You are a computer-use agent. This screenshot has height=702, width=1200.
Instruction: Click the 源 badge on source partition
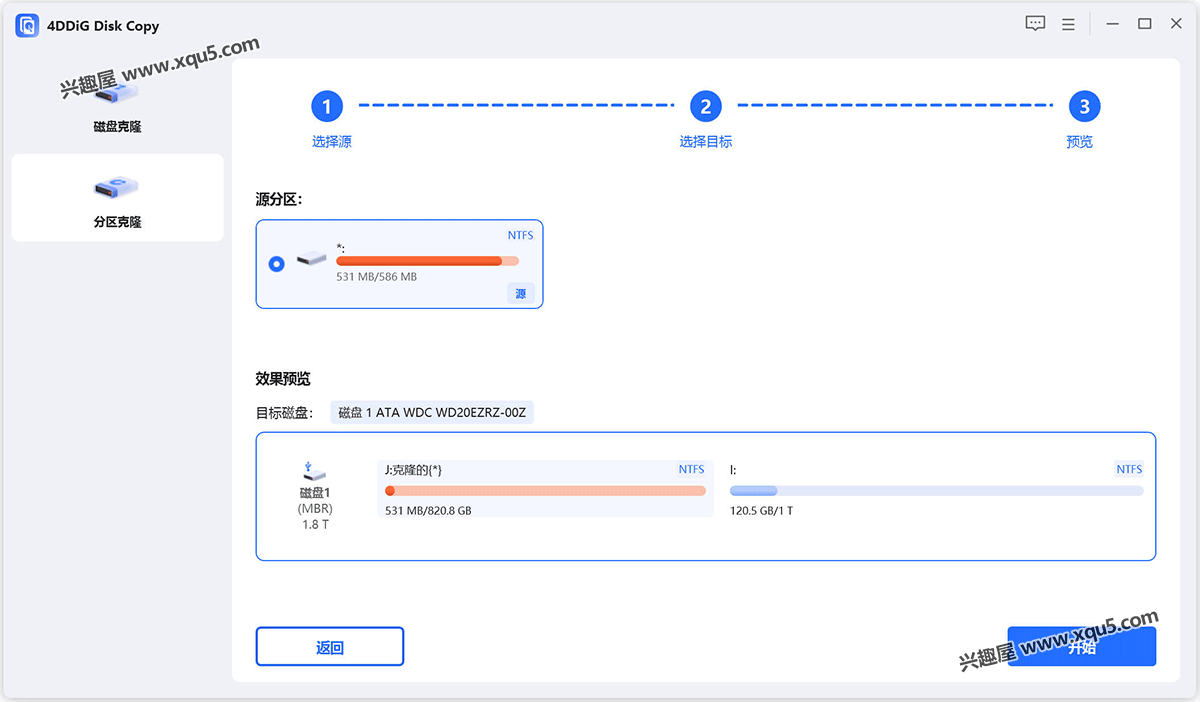pos(520,294)
